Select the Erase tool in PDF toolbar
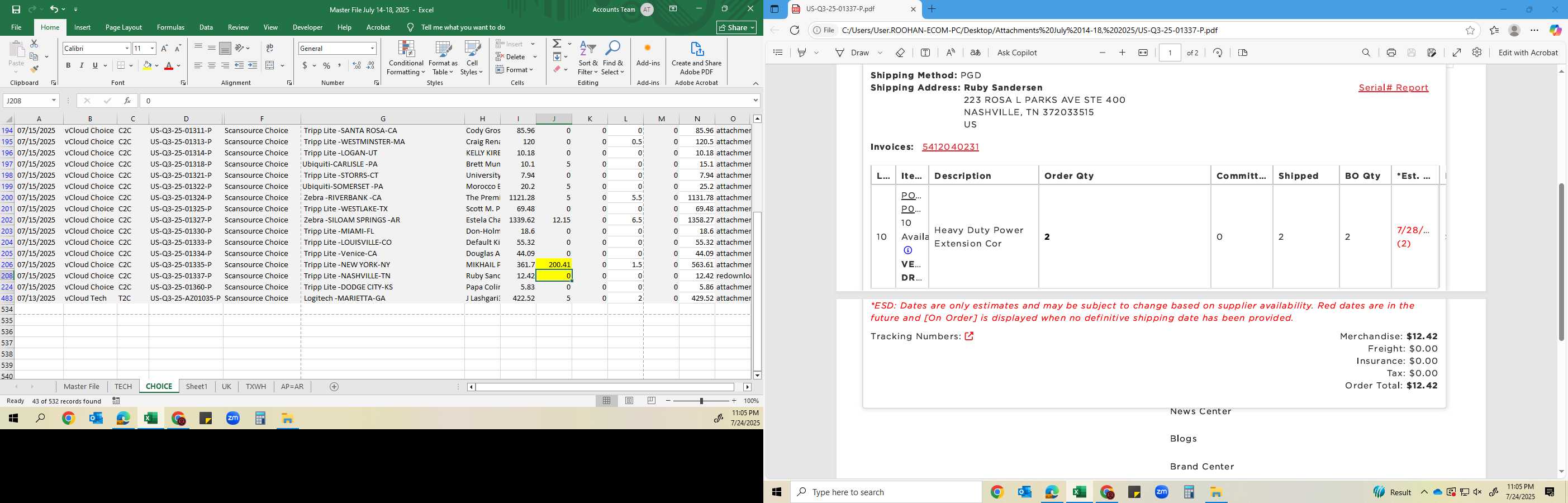Screen dimensions: 1568x503 click(900, 53)
